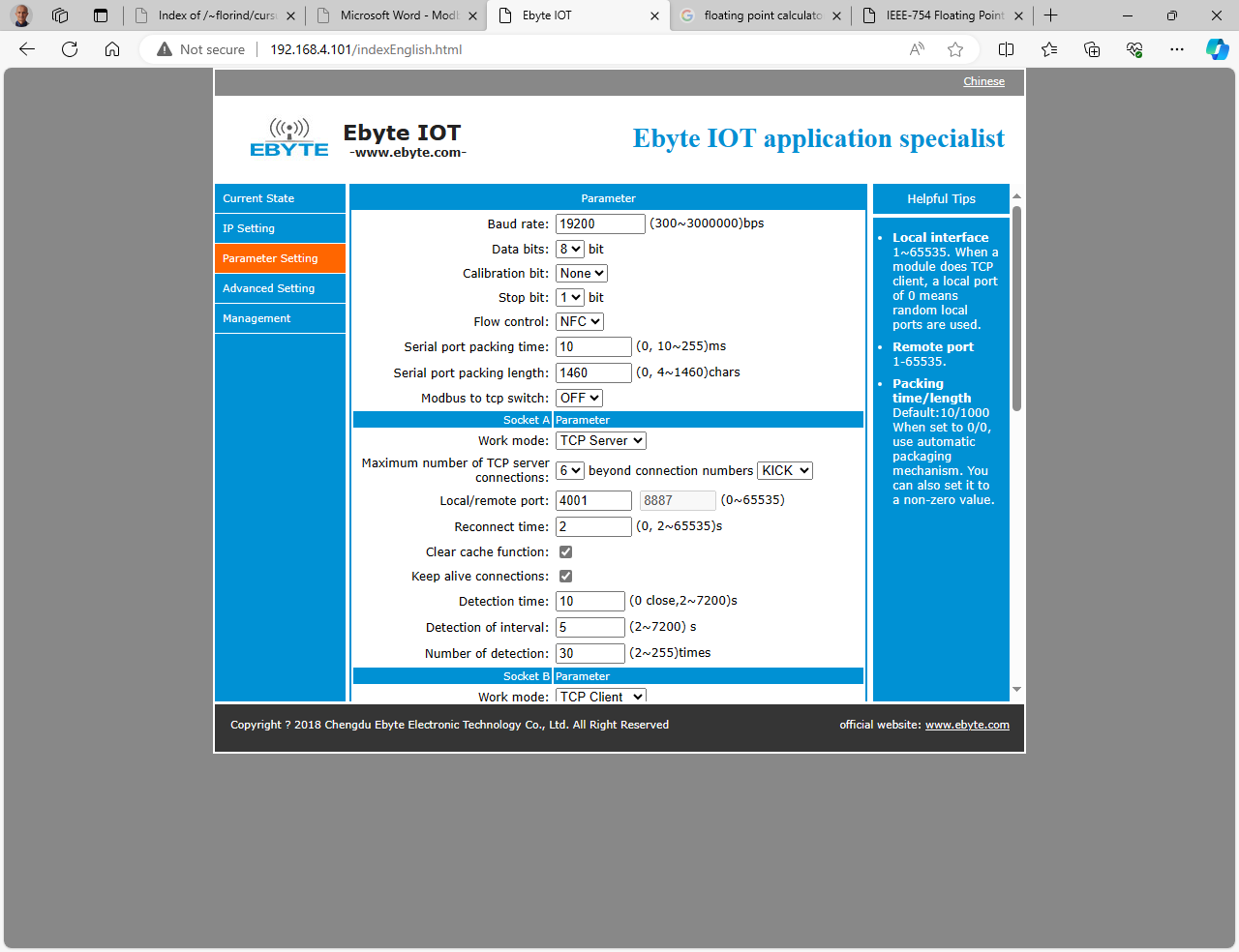The image size is (1239, 952).
Task: Click the Helpful Tips scroll down arrow
Action: (x=1016, y=689)
